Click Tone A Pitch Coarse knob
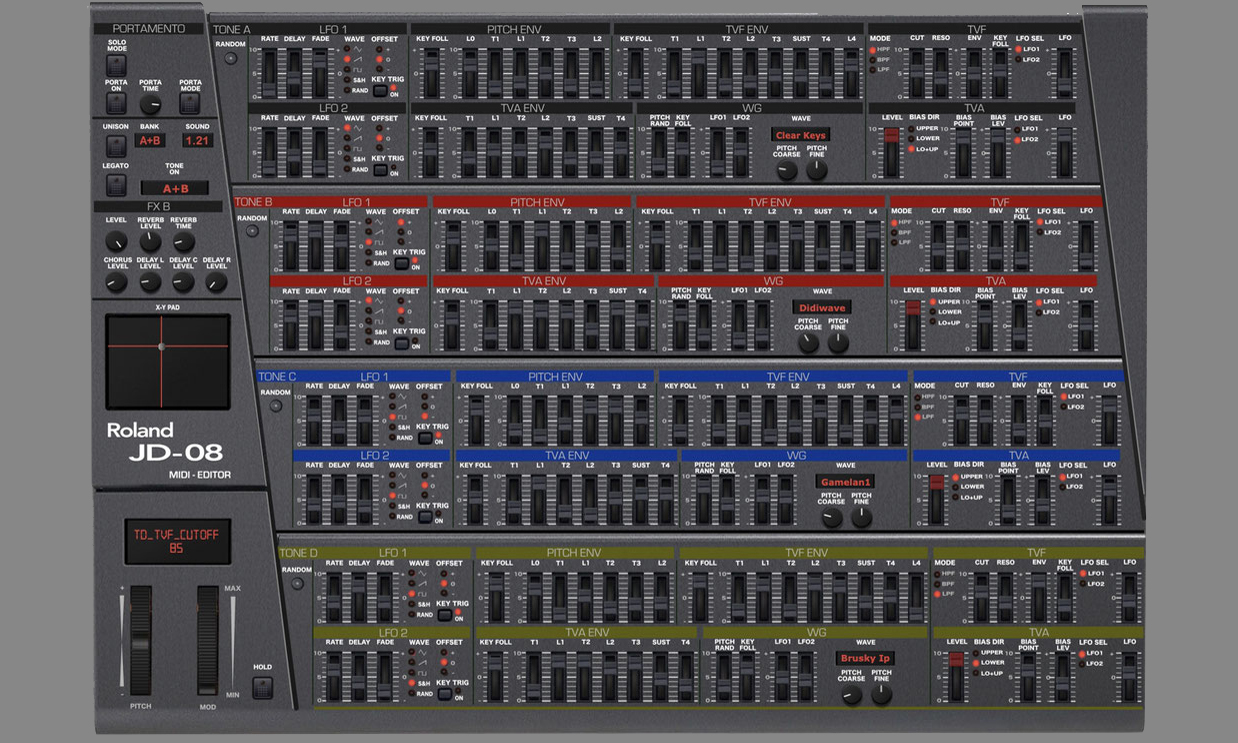 tap(787, 170)
